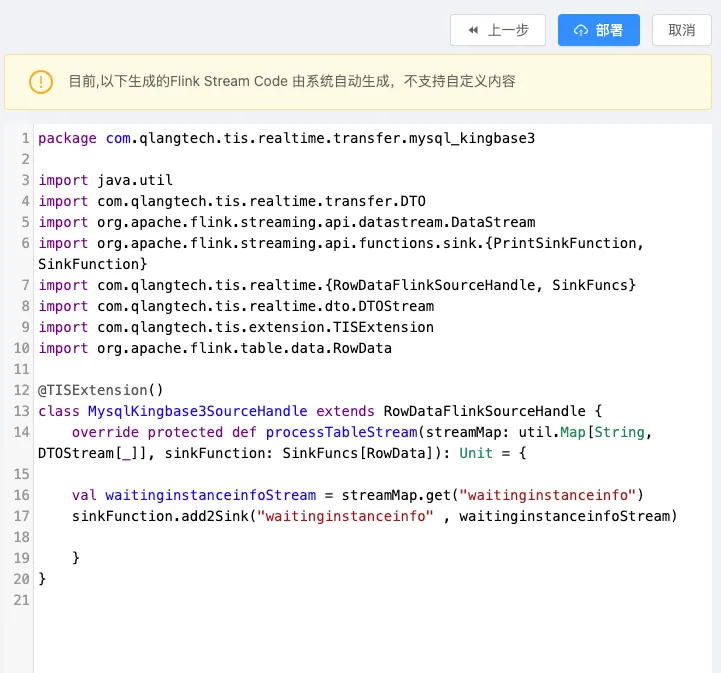The width and height of the screenshot is (721, 673).
Task: Click line number 21 in the gutter
Action: [22, 600]
